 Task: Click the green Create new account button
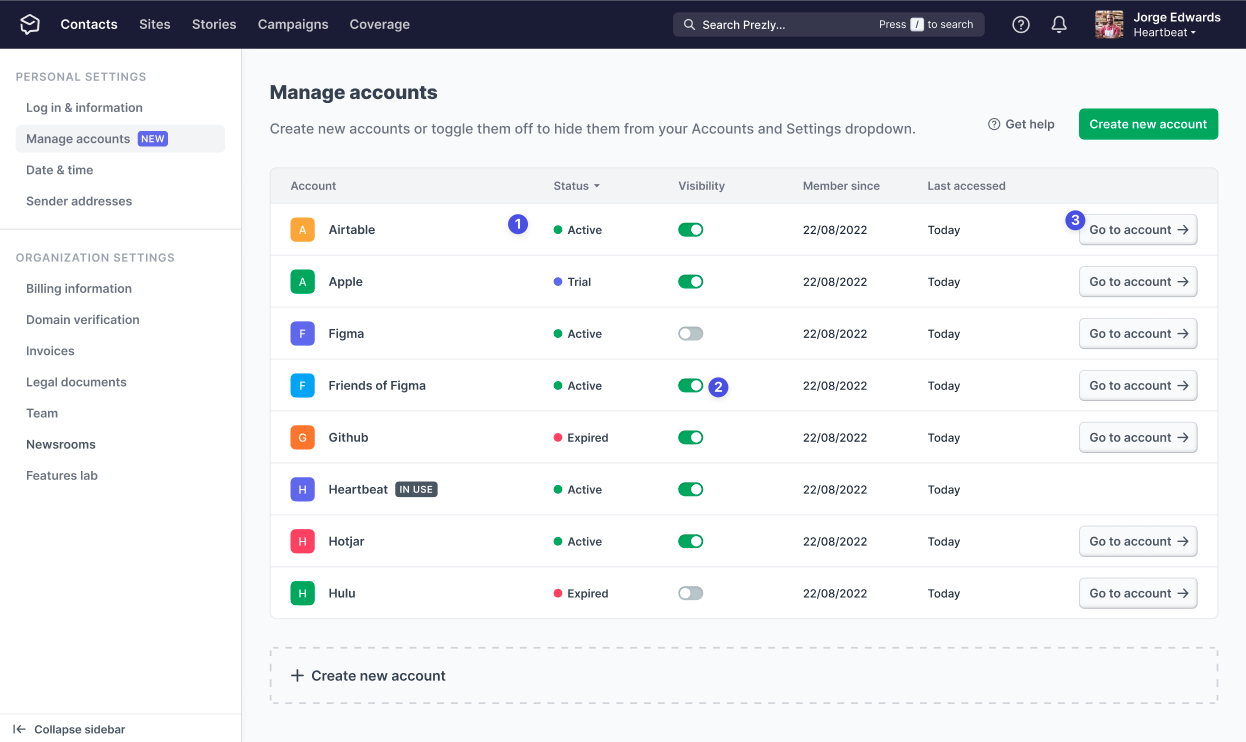(x=1148, y=124)
